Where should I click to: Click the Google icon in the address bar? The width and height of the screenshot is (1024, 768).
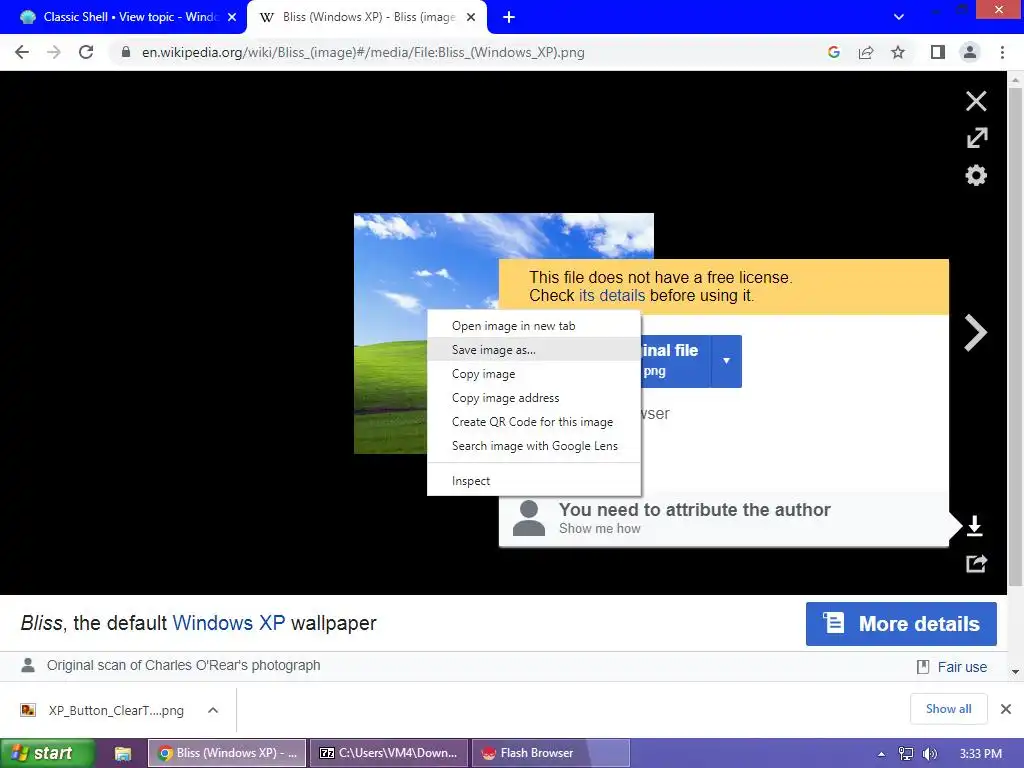[x=833, y=52]
